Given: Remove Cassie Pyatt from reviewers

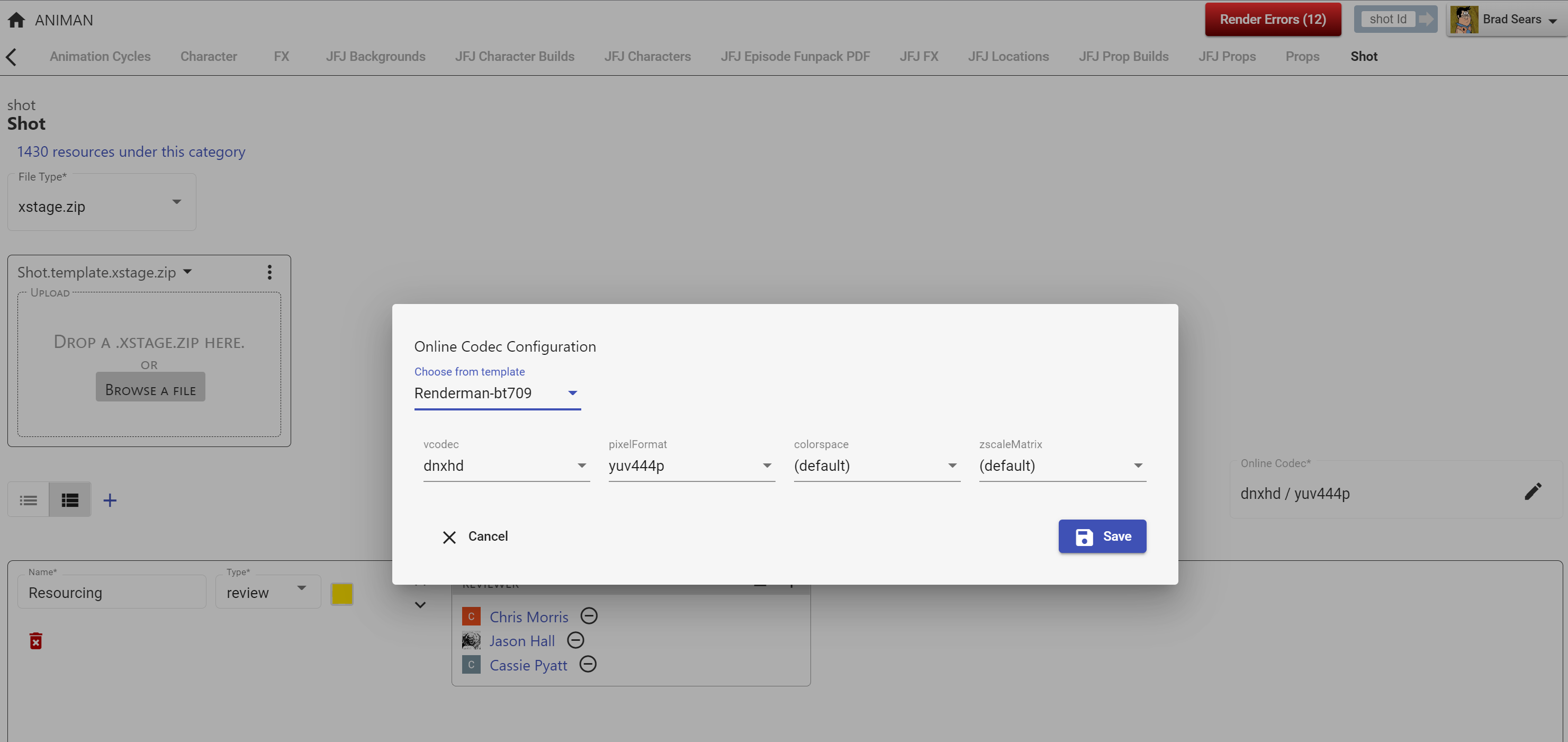Looking at the screenshot, I should coord(588,664).
